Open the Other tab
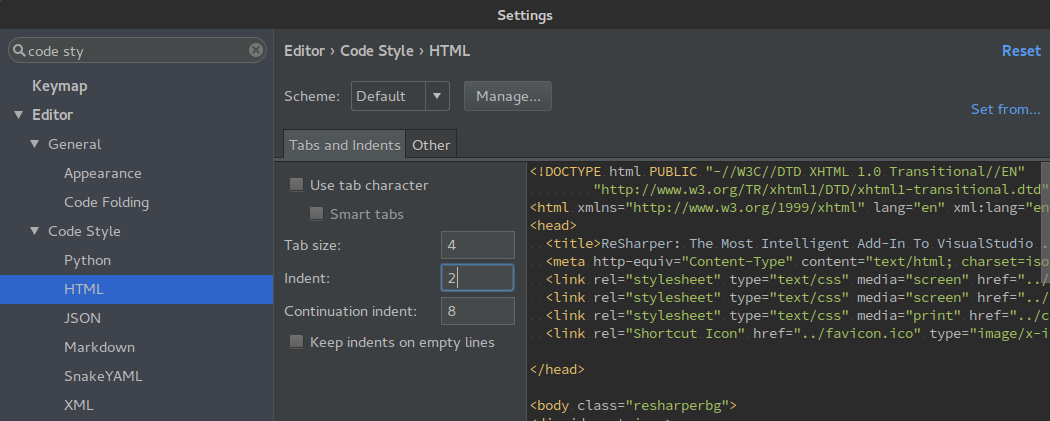The height and width of the screenshot is (421, 1050). pyautogui.click(x=431, y=145)
